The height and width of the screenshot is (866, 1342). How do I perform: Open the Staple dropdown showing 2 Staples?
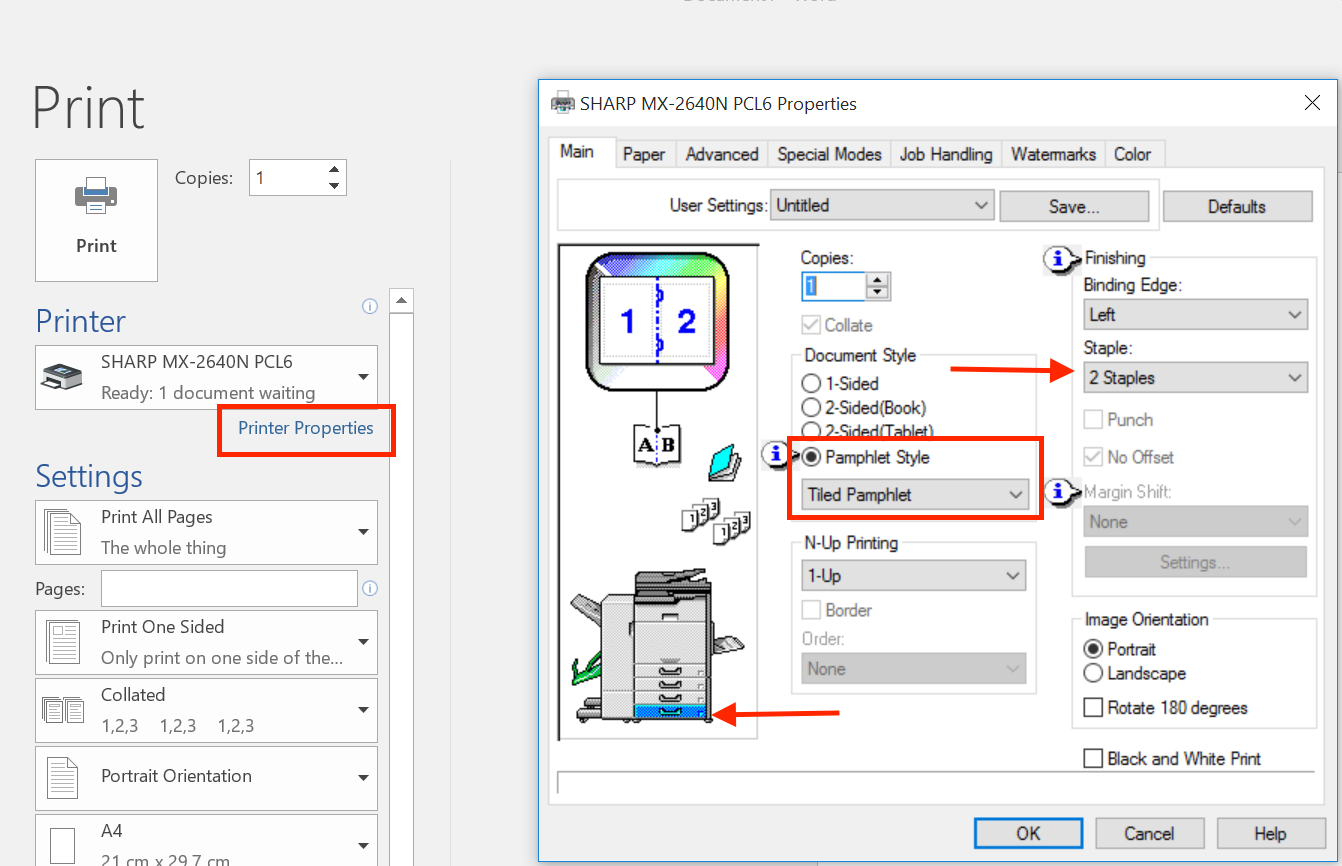1194,378
